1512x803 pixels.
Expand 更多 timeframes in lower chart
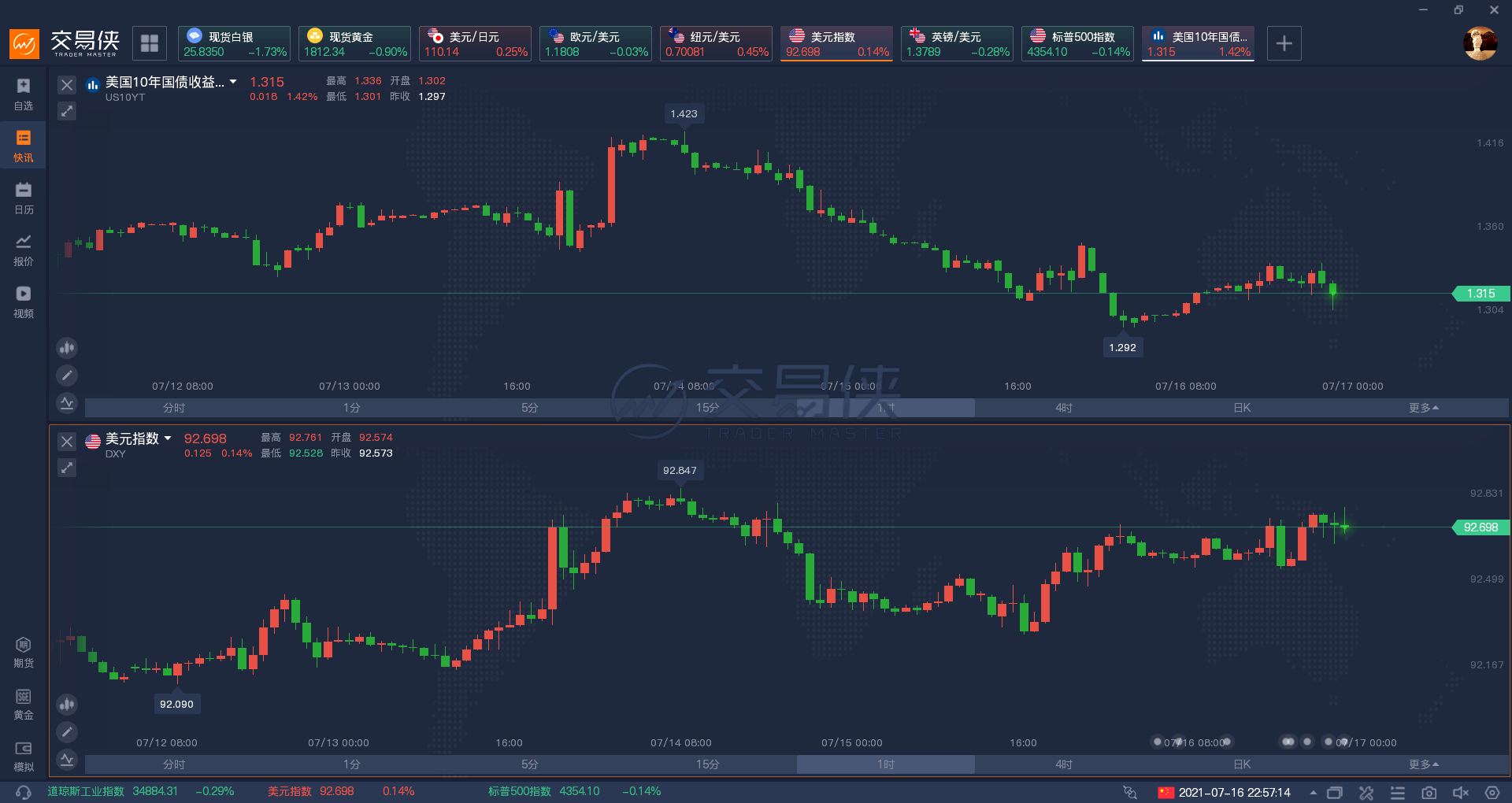coord(1424,764)
